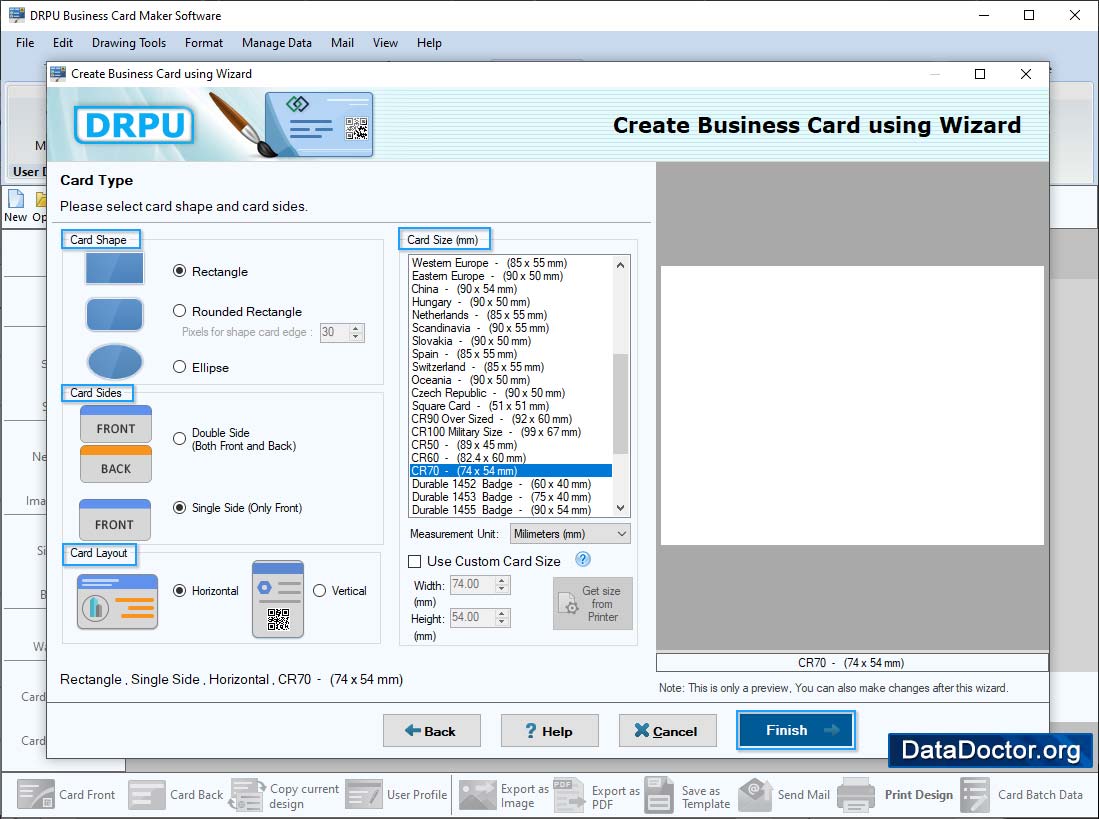Click the Width spinner up arrow
The height and width of the screenshot is (819, 1099).
pos(502,580)
